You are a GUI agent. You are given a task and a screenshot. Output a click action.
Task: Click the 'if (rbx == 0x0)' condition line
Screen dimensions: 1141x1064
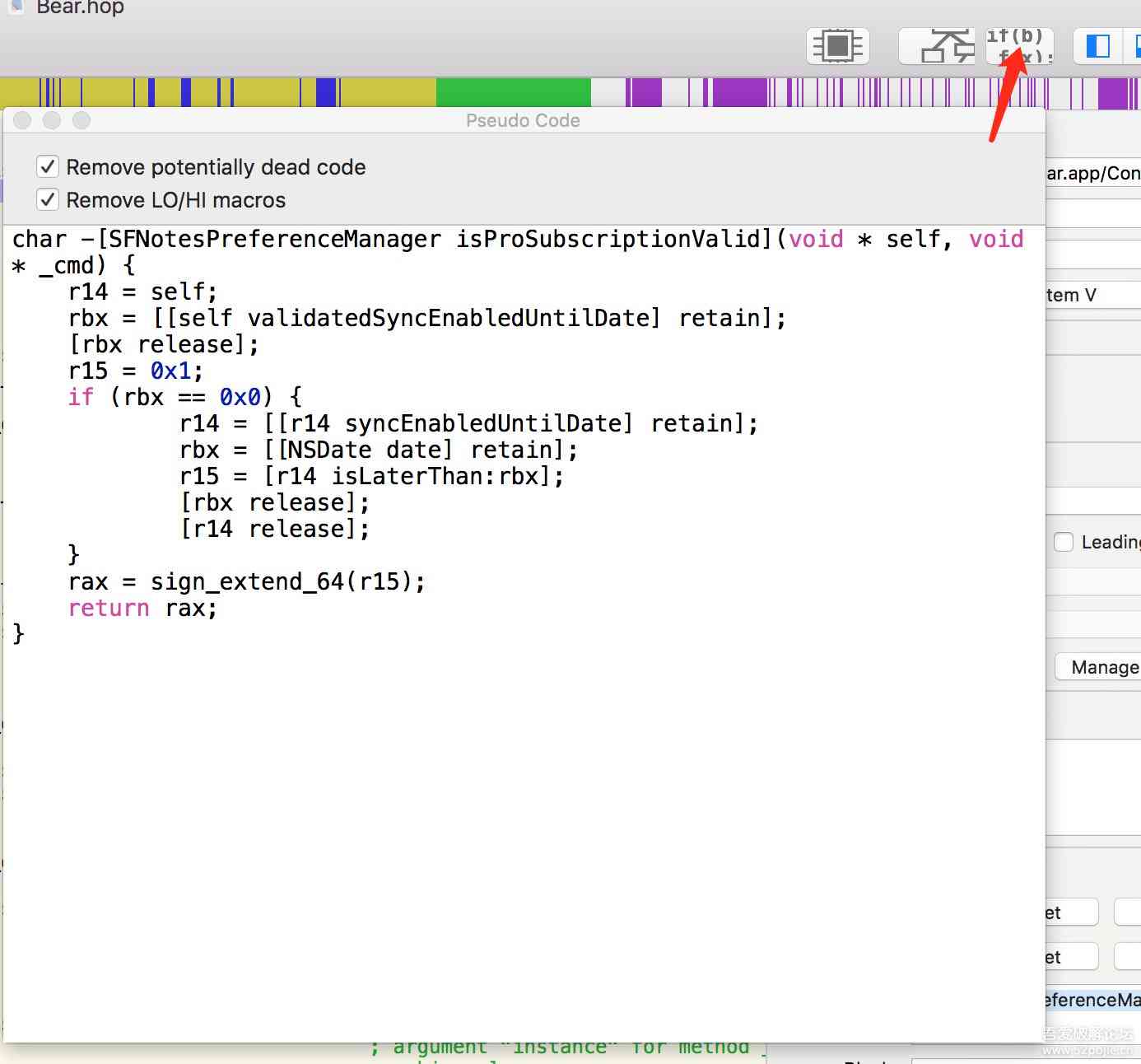point(185,397)
